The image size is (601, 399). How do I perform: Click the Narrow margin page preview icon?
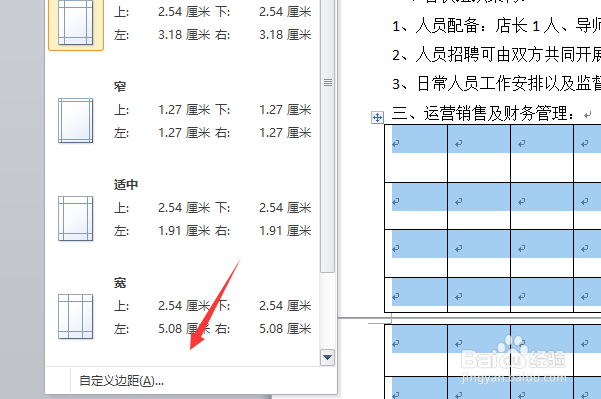point(76,120)
